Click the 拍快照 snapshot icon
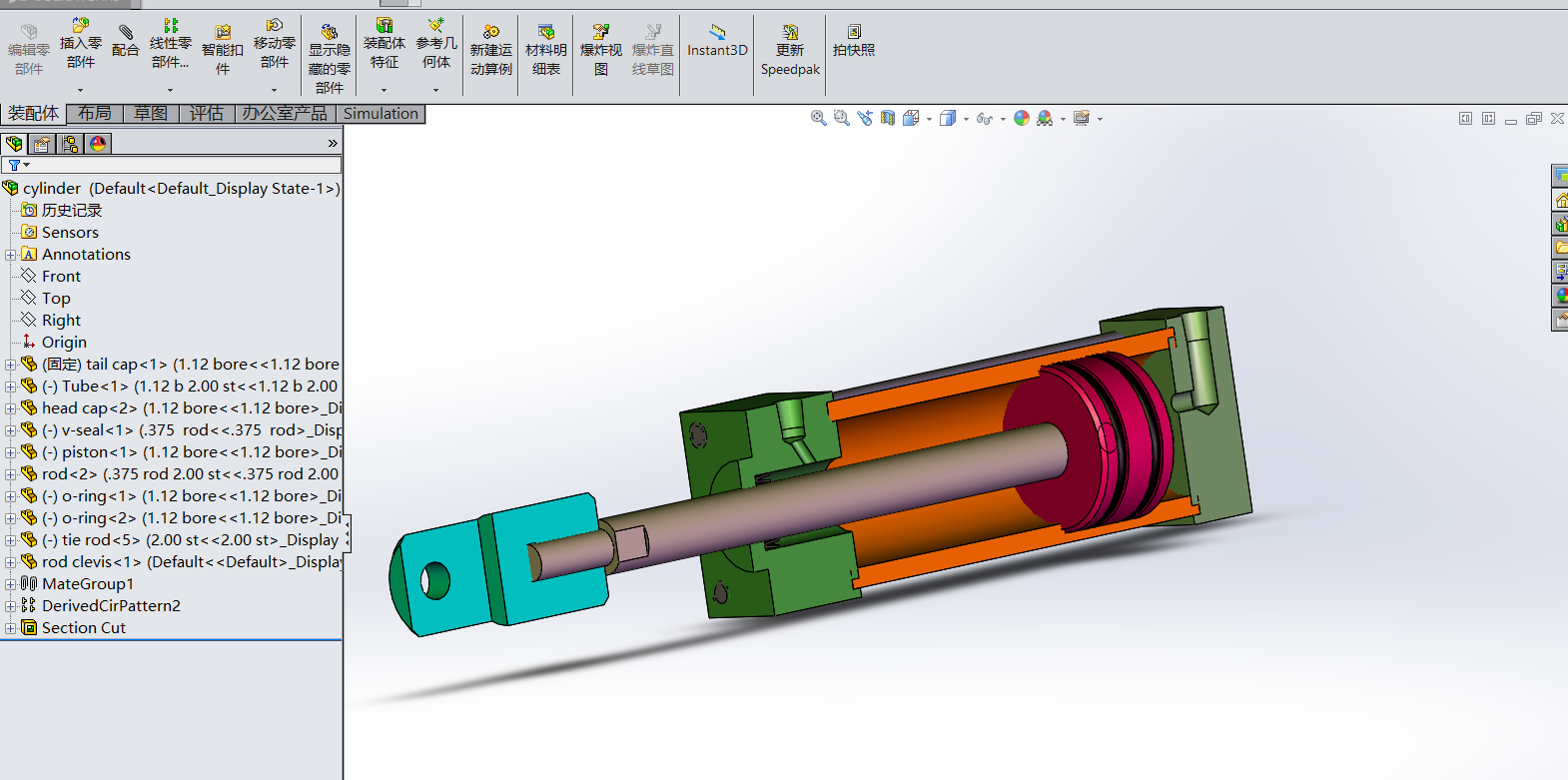Screen dimensions: 1568x780 click(853, 41)
